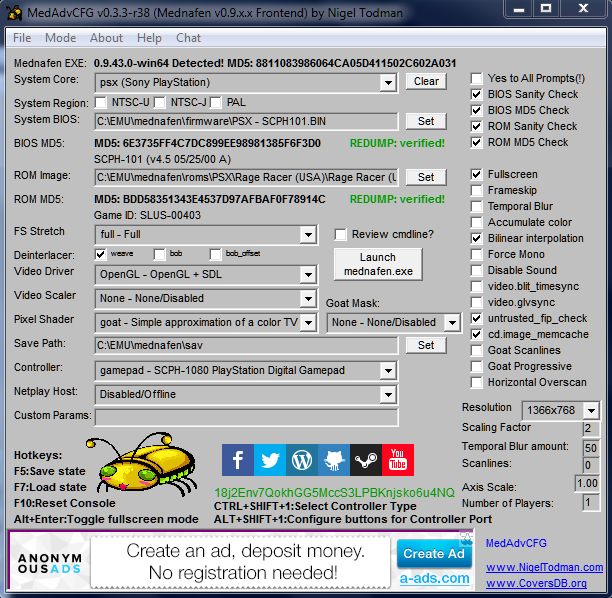Click the Save Path text field

tap(247, 346)
